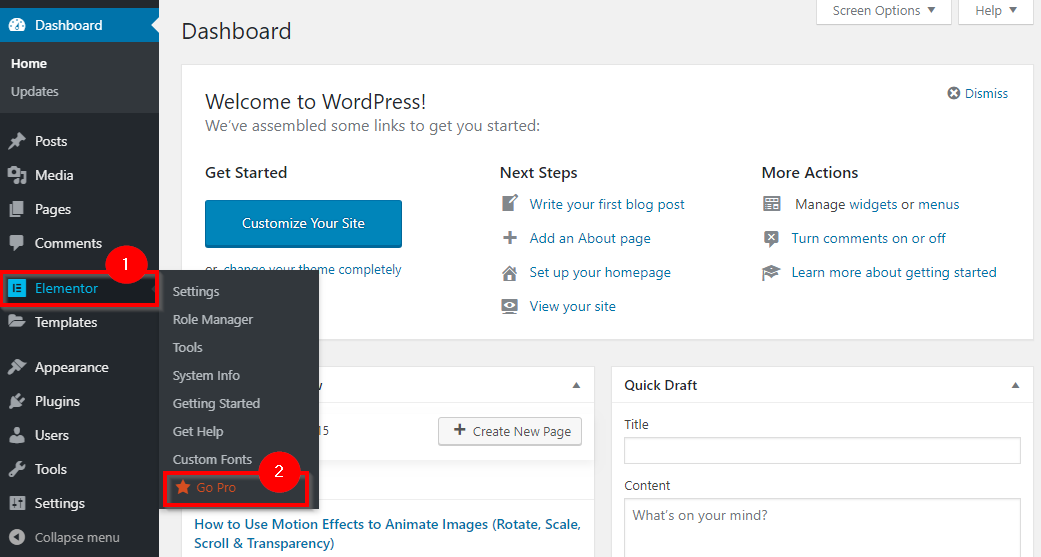
Task: Collapse the Quick Draft panel arrow
Action: [x=1015, y=385]
